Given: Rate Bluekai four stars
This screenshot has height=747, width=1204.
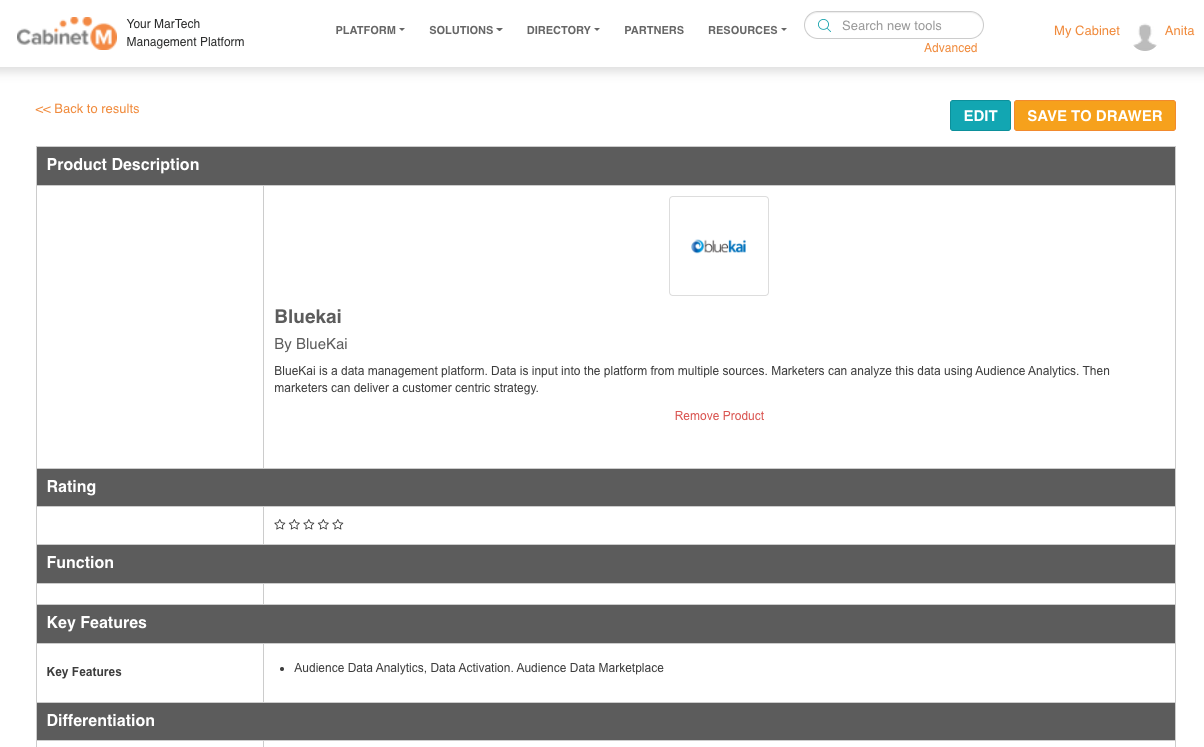Looking at the screenshot, I should (x=323, y=525).
